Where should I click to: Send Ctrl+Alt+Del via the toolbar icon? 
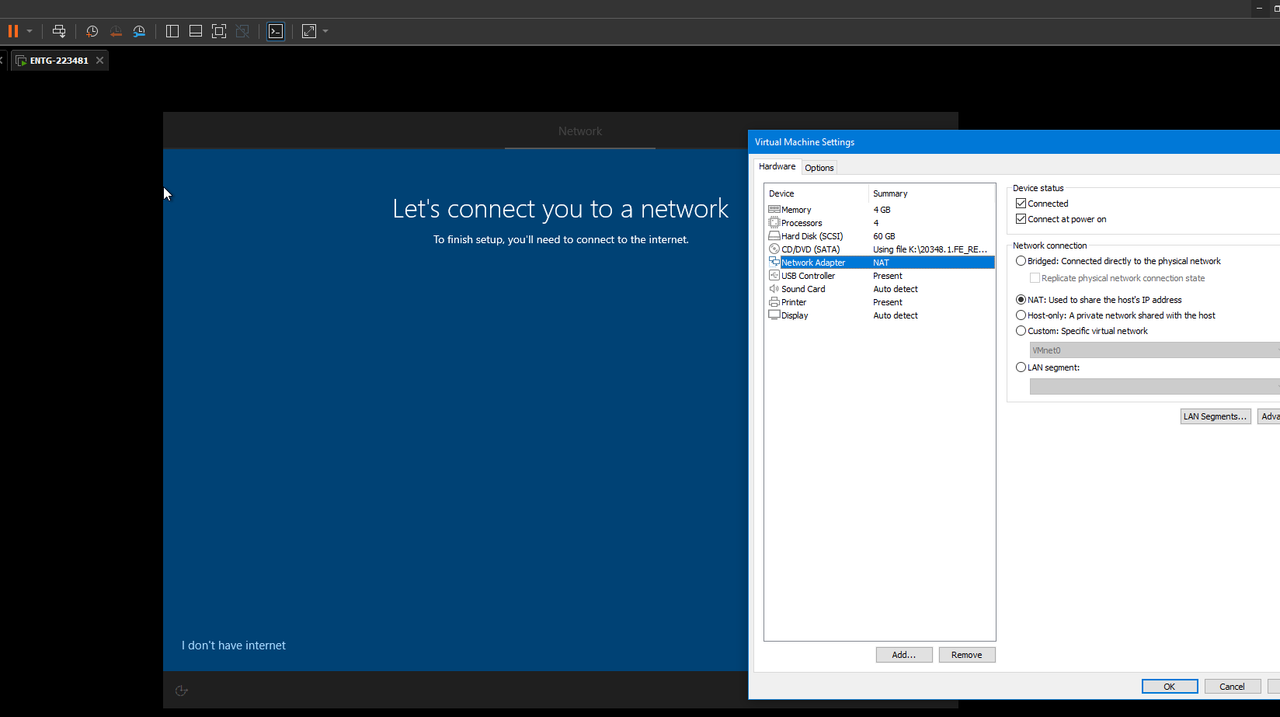point(59,31)
